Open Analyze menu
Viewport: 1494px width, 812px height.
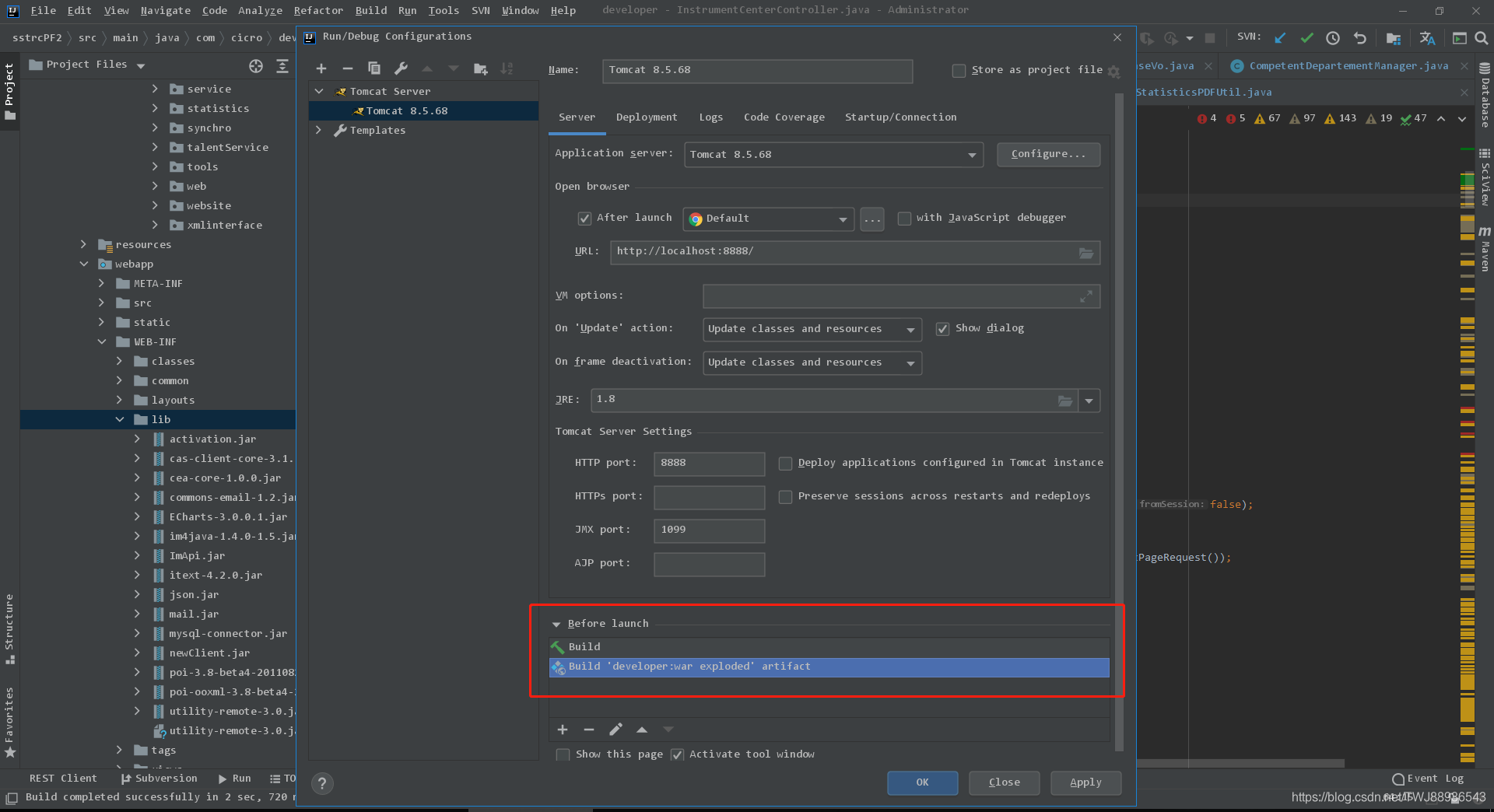click(x=260, y=10)
